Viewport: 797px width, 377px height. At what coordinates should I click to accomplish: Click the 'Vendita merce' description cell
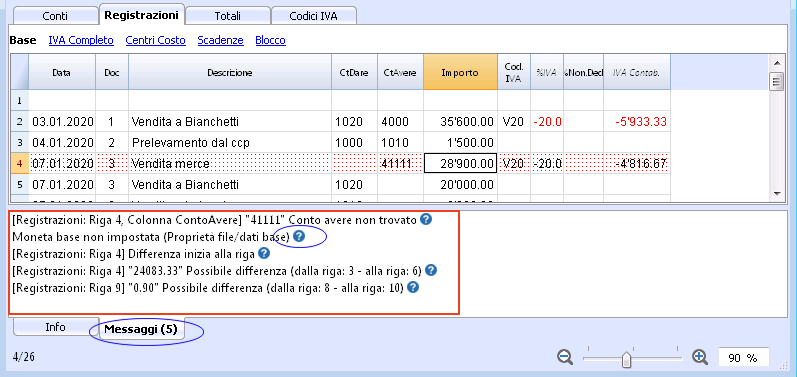coord(230,164)
